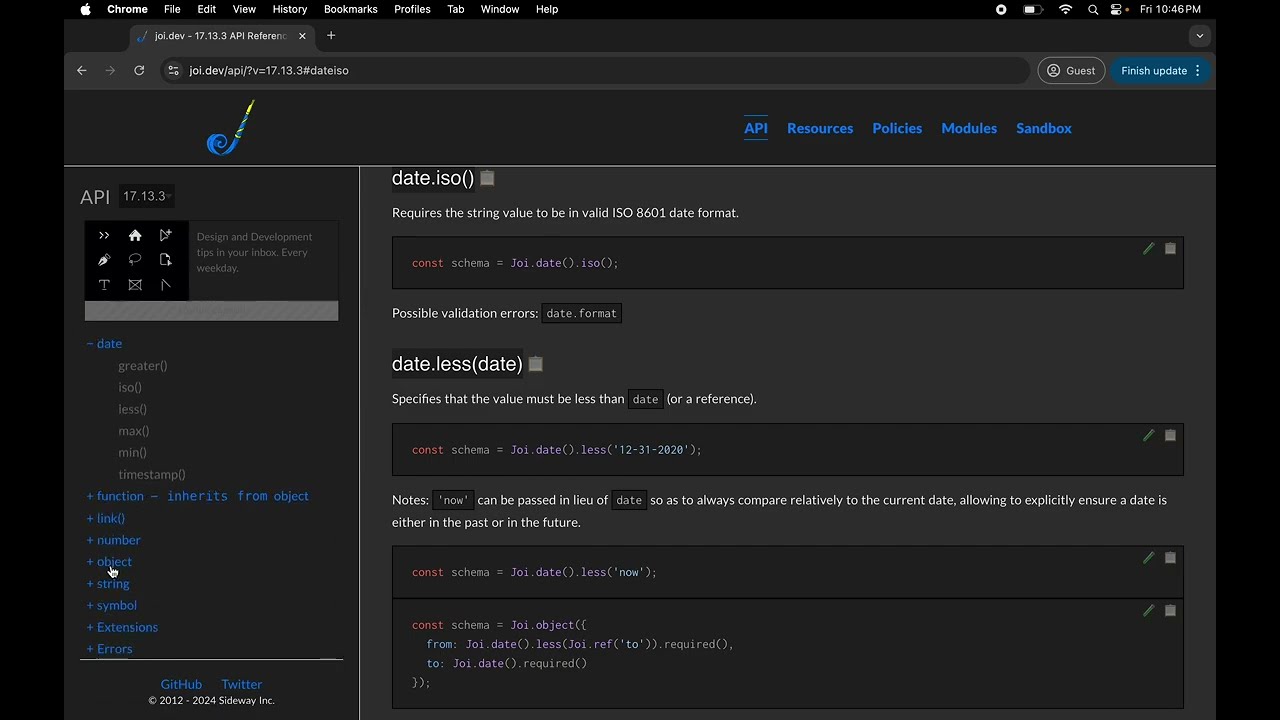Image resolution: width=1280 pixels, height=720 pixels.
Task: Click the Guest profile button
Action: [x=1071, y=70]
